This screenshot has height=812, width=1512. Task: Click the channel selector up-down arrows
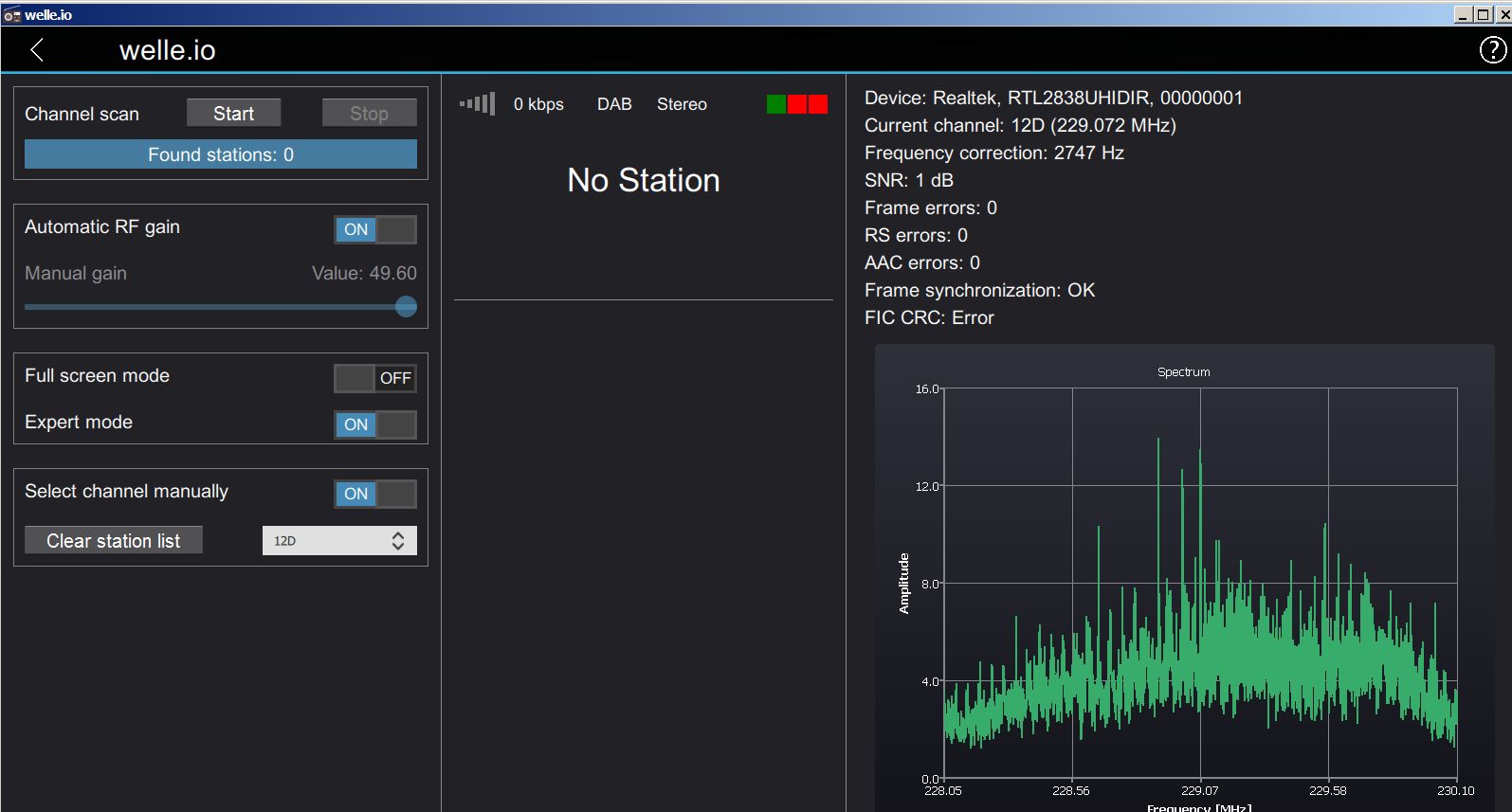398,541
